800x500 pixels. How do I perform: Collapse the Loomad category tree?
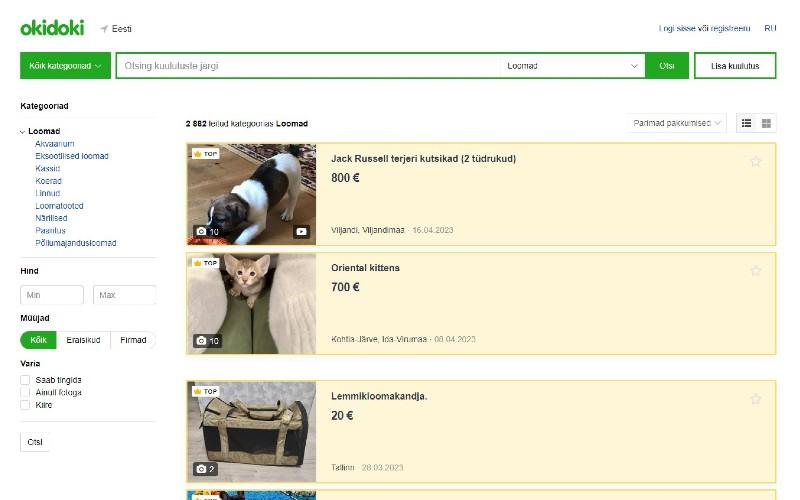(22, 132)
